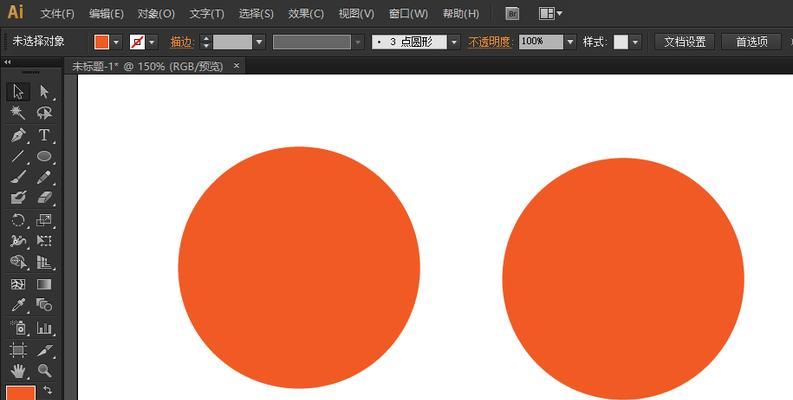Open the arrange documents layout menu
This screenshot has height=400, width=793.
[550, 14]
